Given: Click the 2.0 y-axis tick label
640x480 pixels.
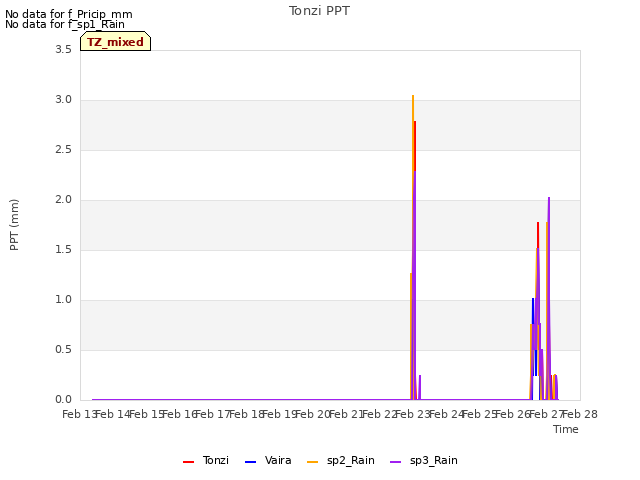Looking at the screenshot, I should pos(63,200).
